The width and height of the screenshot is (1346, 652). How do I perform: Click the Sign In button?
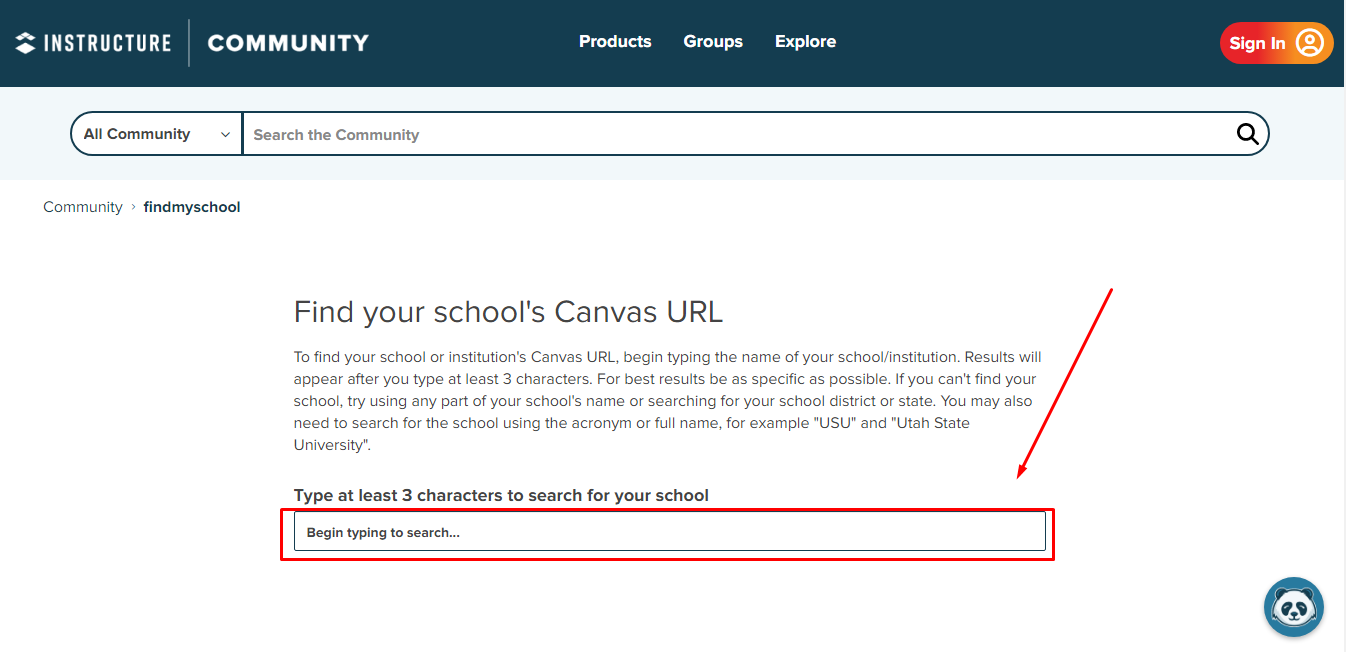click(x=1276, y=43)
